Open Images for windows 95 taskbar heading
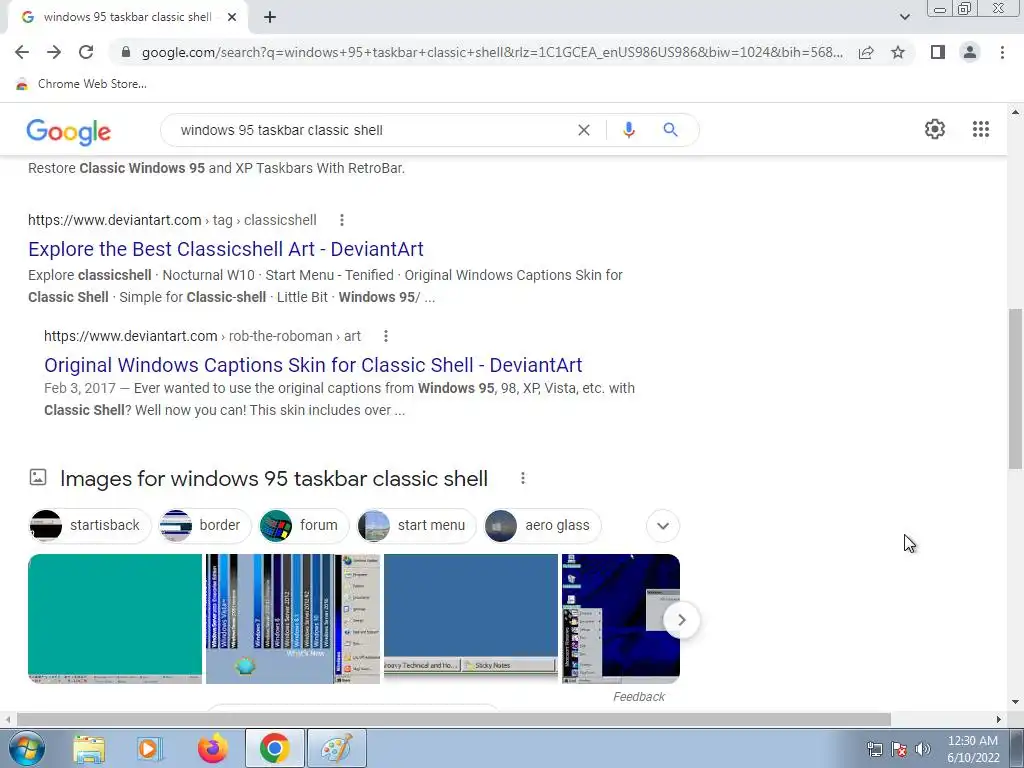This screenshot has height=768, width=1024. [x=274, y=479]
